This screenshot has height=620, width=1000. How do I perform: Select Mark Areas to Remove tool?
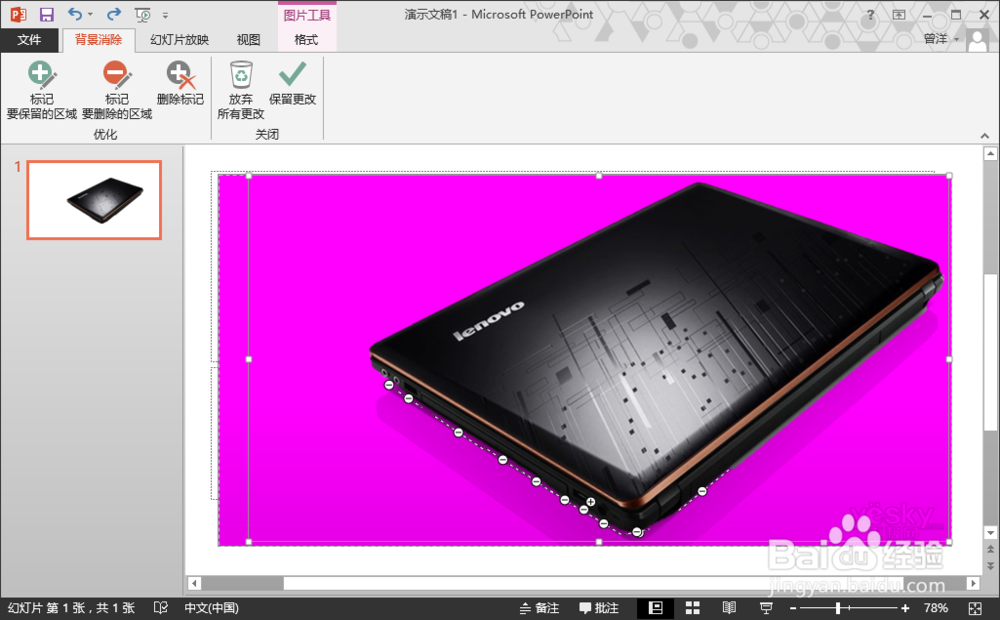click(117, 91)
